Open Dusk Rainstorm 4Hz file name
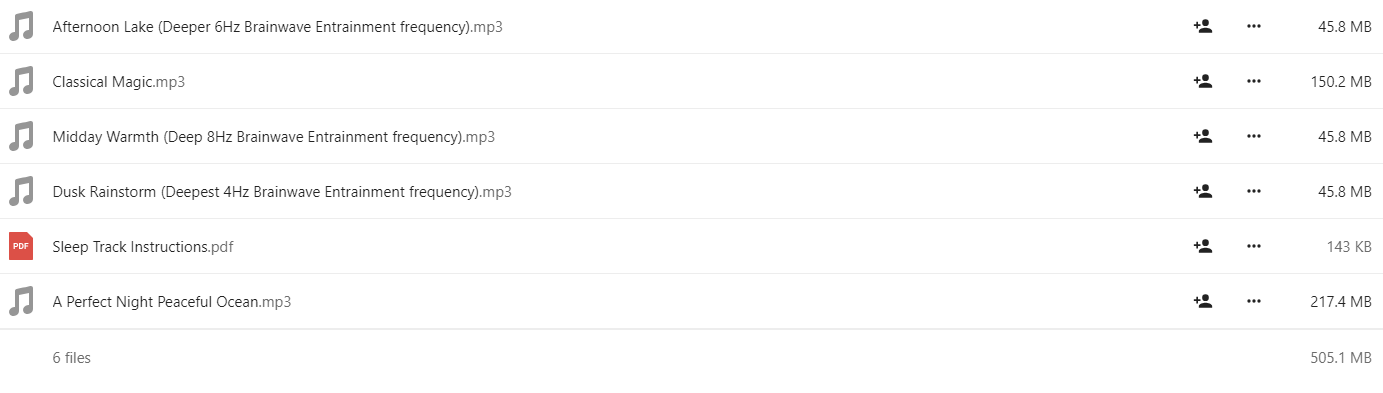Viewport: 1383px width, 393px height. (282, 191)
